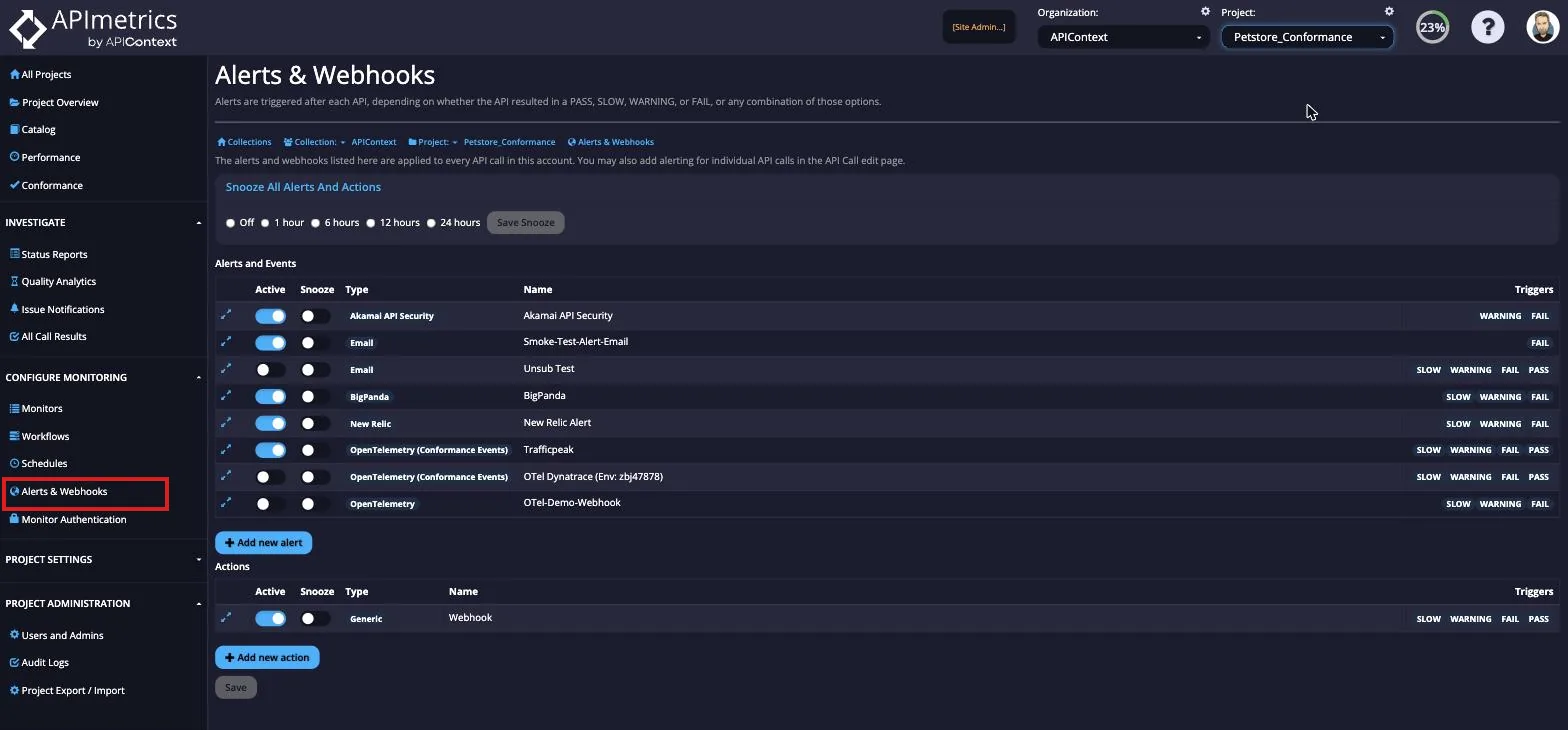Collapse the INVESTIGATE sidebar section
1568x730 pixels.
point(102,222)
